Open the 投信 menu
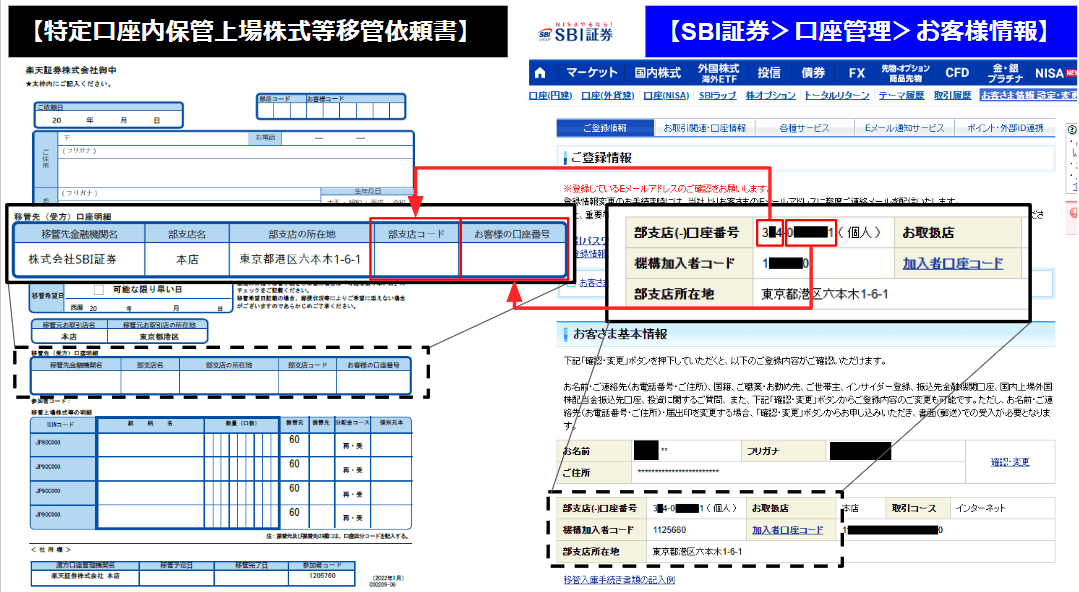This screenshot has width=1079, height=592. click(x=769, y=72)
